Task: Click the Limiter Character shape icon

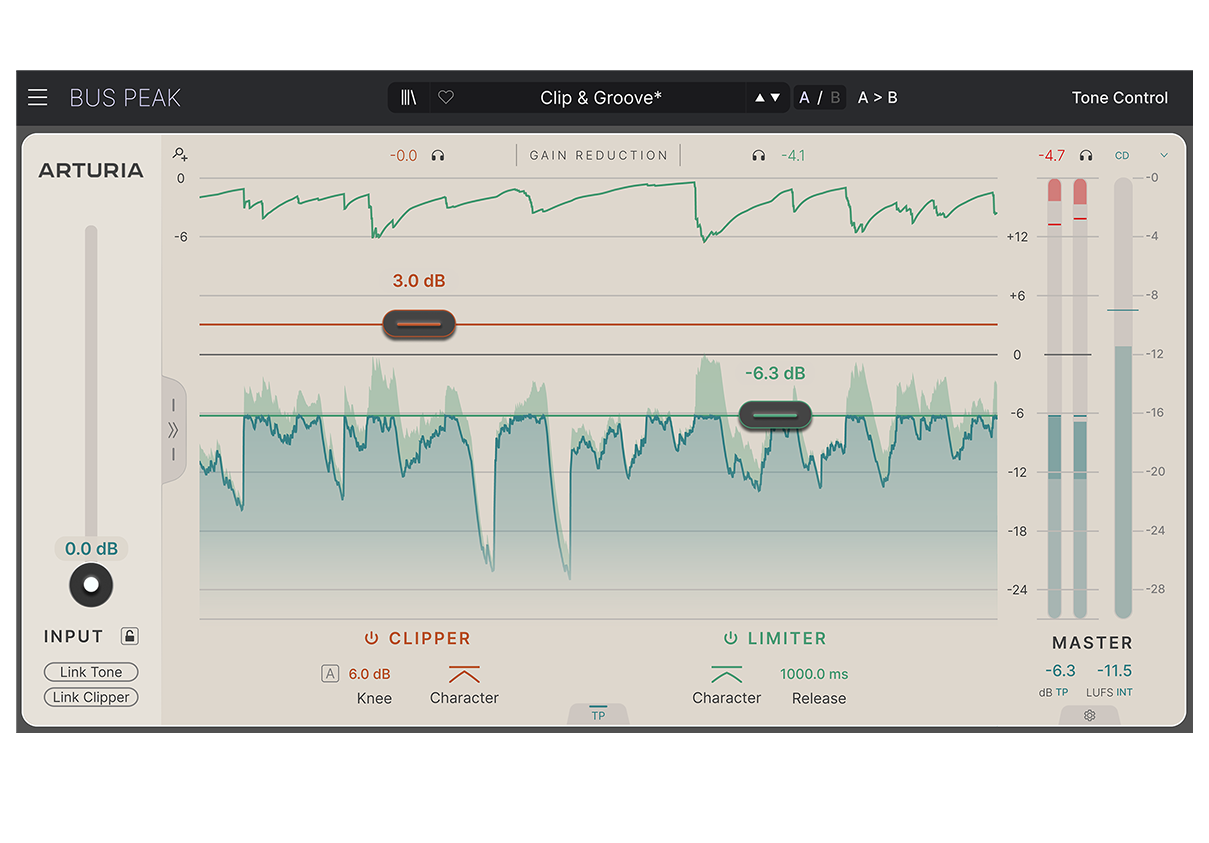Action: pos(726,674)
